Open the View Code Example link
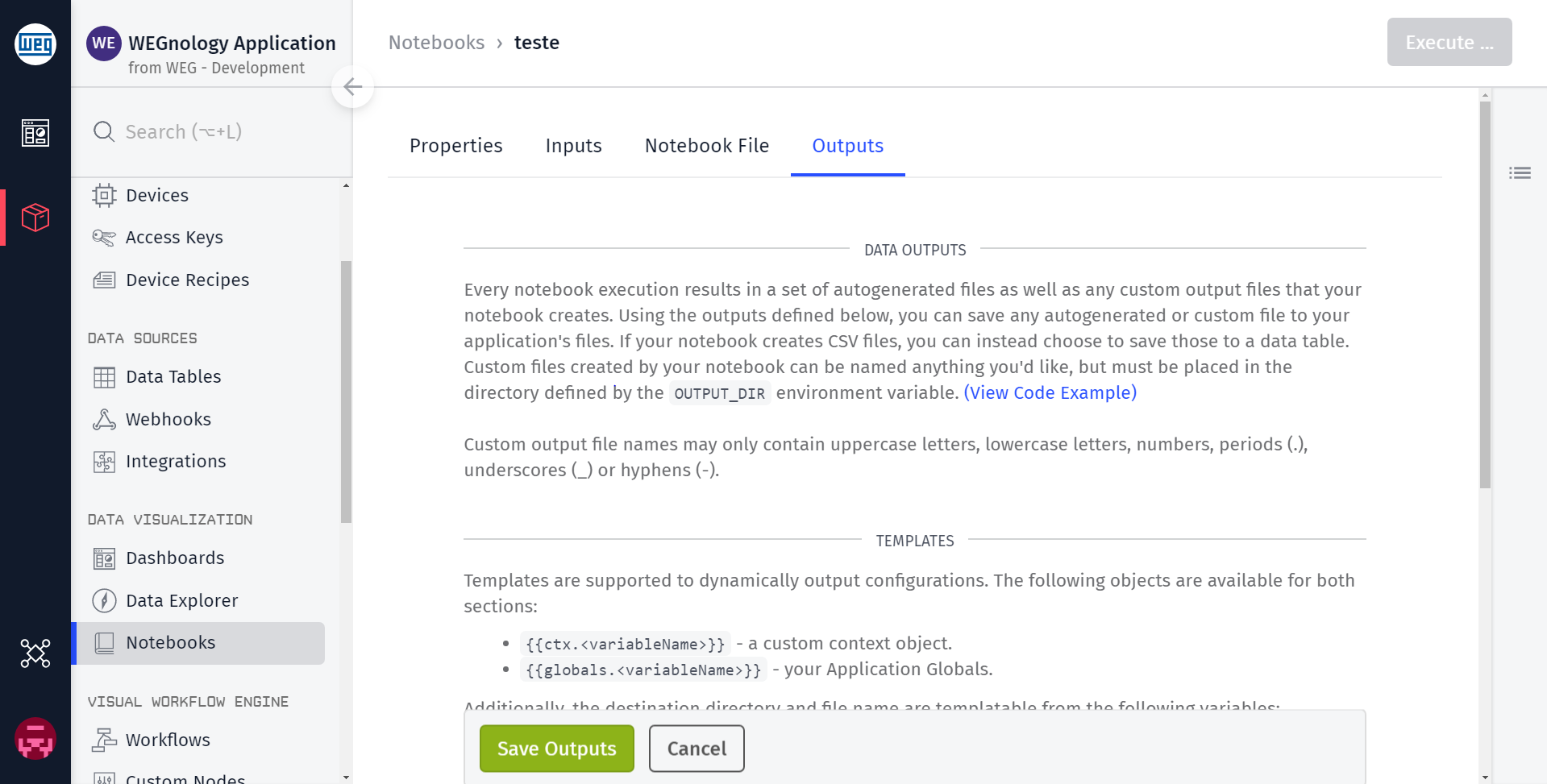The width and height of the screenshot is (1547, 784). (1050, 392)
